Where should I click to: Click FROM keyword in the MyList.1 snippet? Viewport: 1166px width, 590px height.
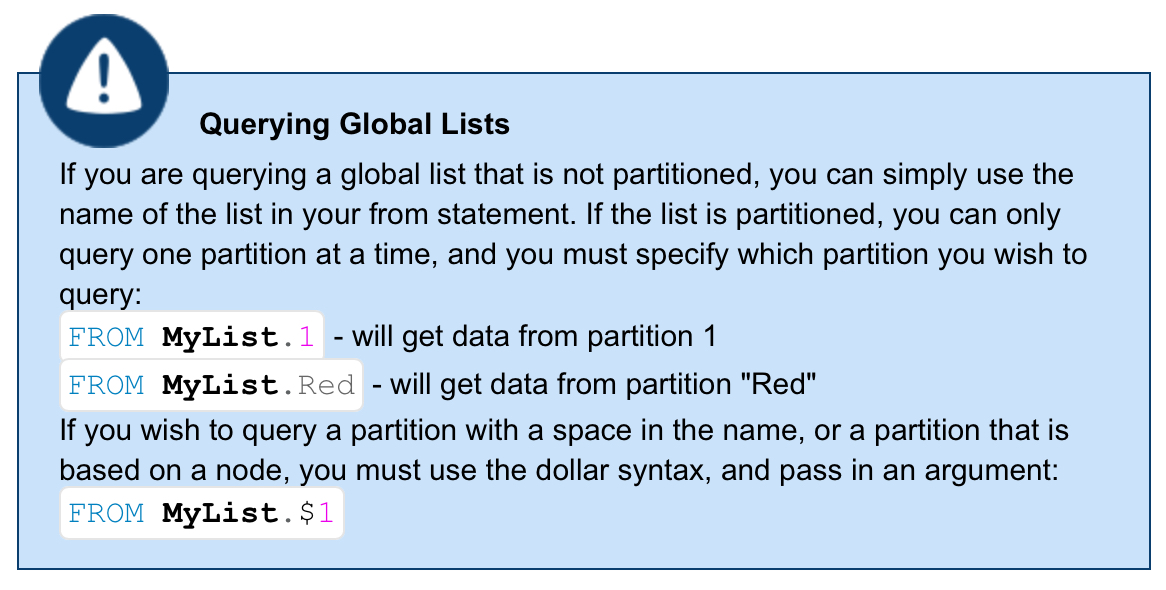coord(106,337)
